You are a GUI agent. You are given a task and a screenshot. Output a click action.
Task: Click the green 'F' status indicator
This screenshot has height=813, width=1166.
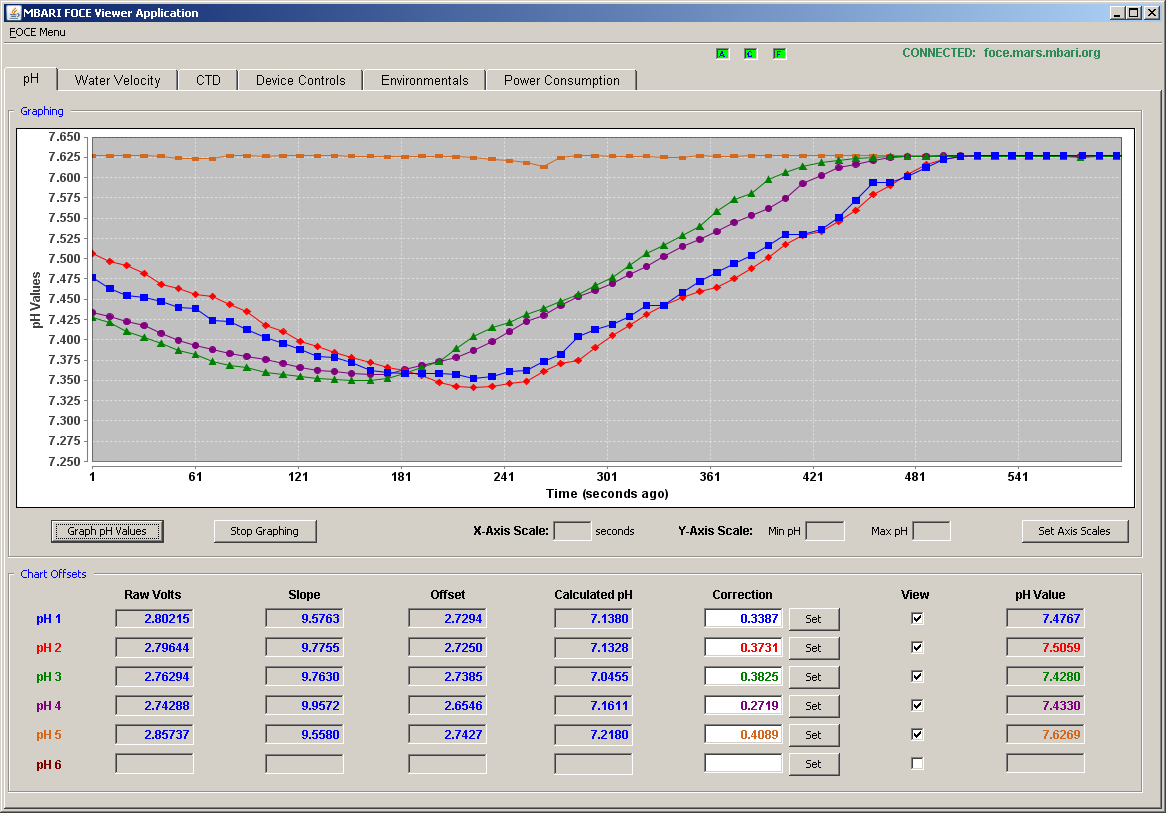tap(779, 54)
